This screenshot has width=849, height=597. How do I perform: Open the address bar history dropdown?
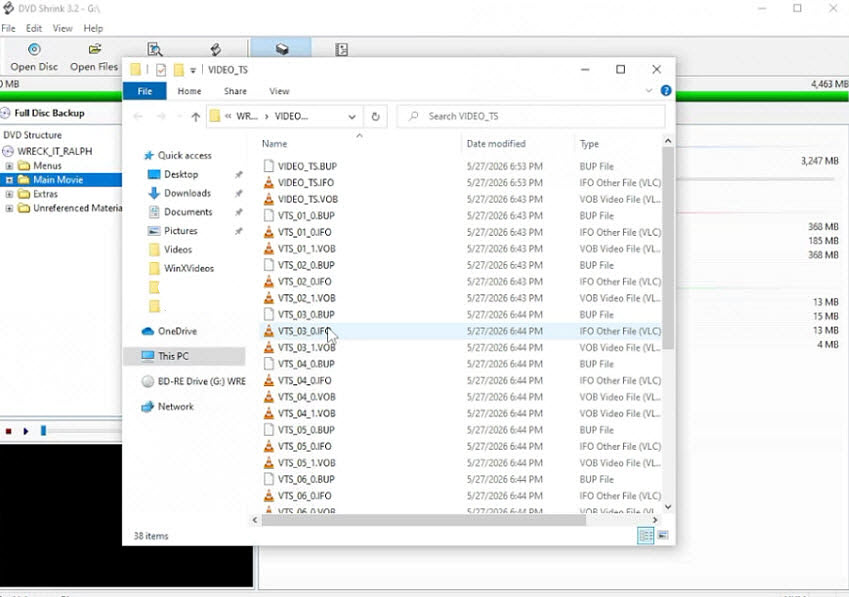(x=352, y=116)
